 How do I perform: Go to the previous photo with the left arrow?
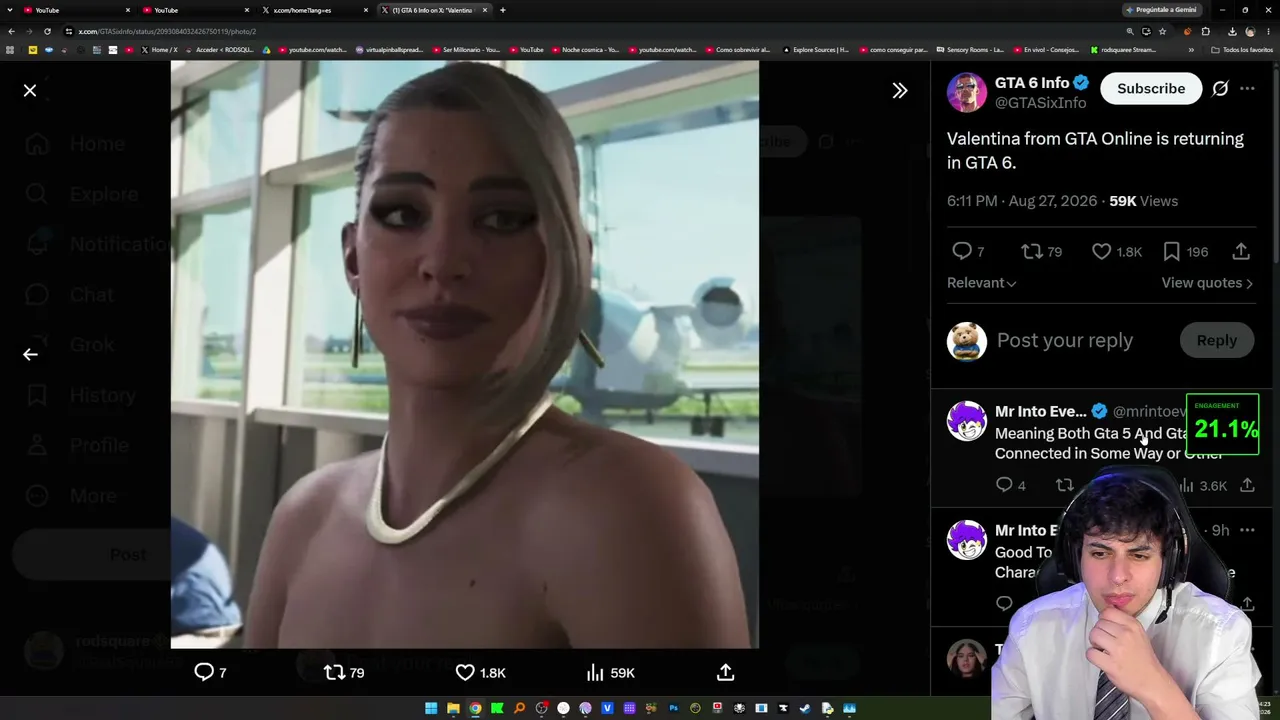[x=30, y=354]
